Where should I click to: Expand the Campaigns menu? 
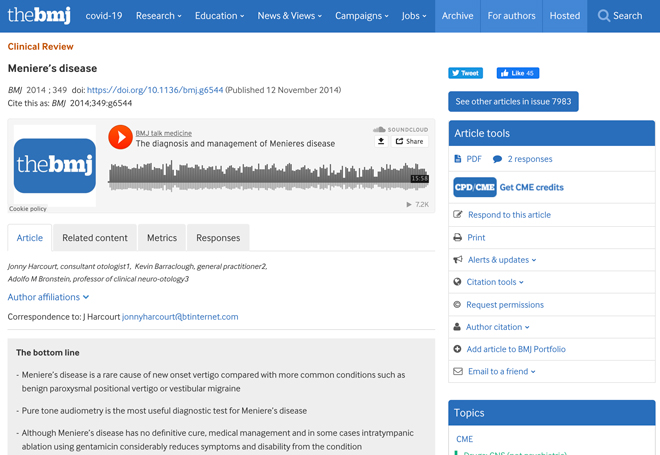pos(362,16)
